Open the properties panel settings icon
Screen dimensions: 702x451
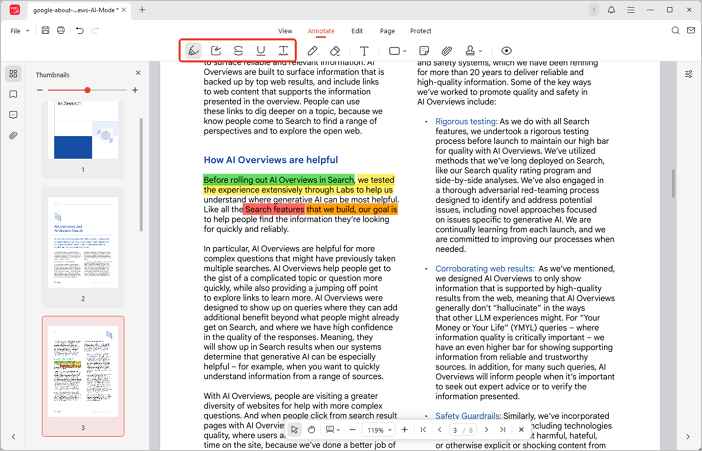[x=689, y=74]
